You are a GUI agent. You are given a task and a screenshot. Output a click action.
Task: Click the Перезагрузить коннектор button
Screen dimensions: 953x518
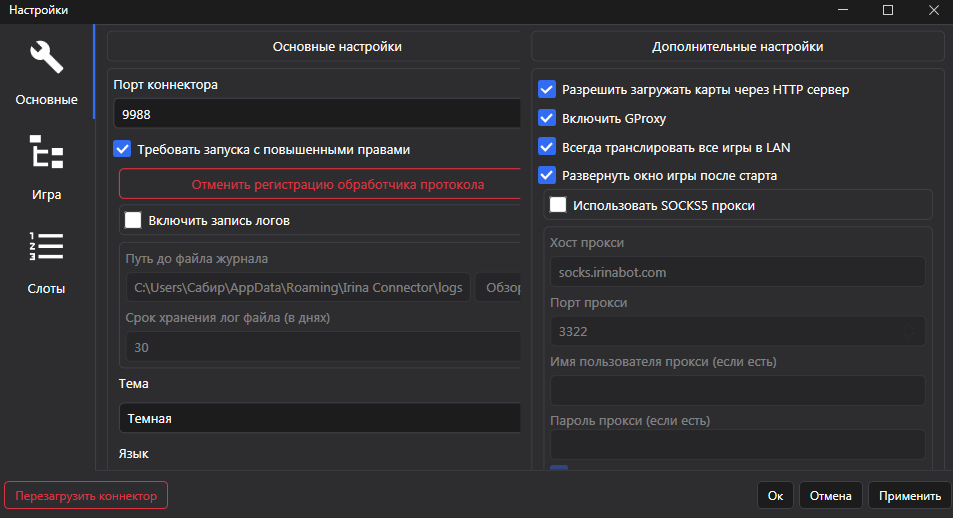(86, 496)
